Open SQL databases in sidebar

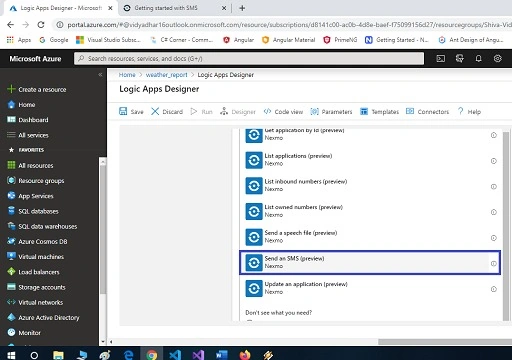click(33, 211)
